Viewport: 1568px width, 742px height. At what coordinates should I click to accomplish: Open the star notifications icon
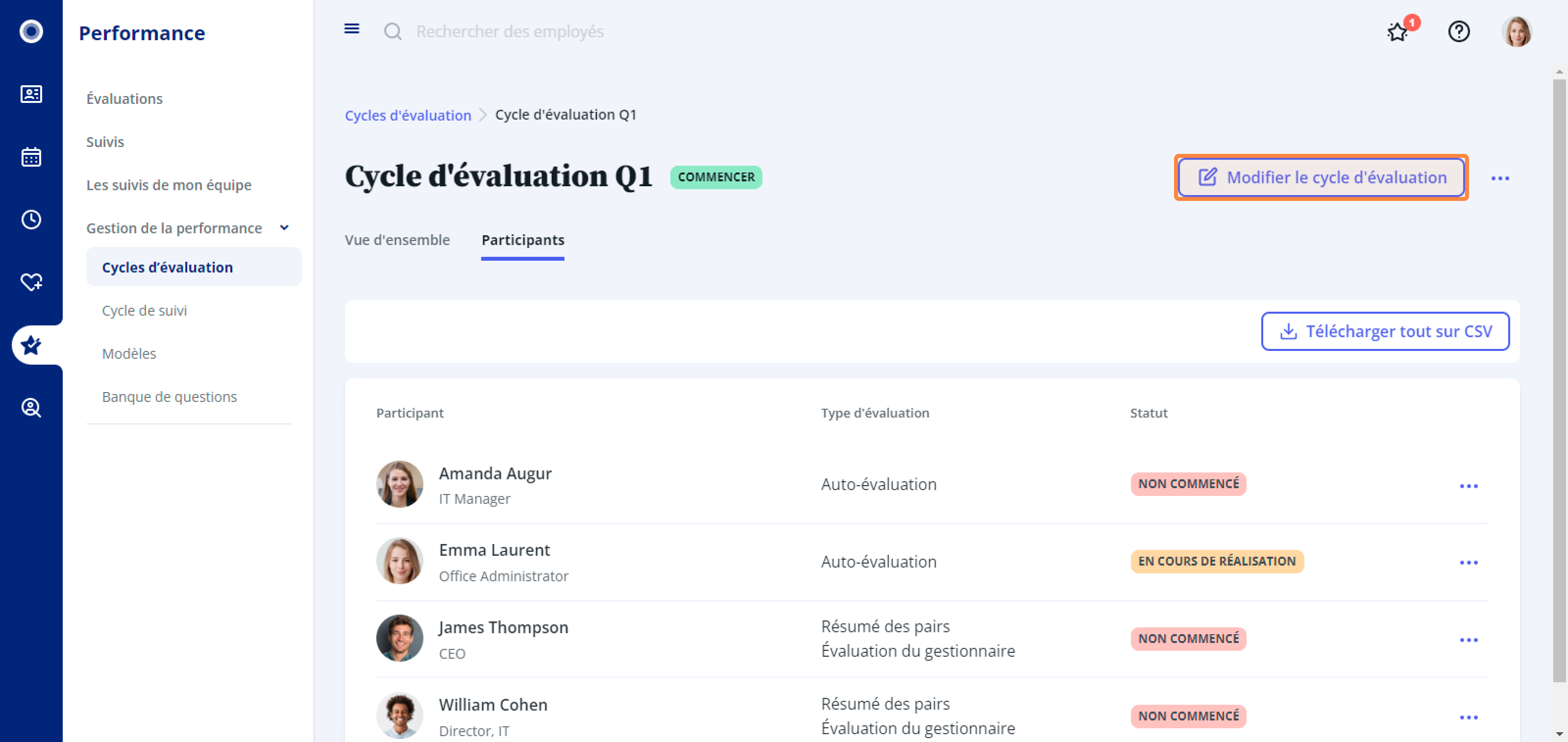pos(1397,32)
